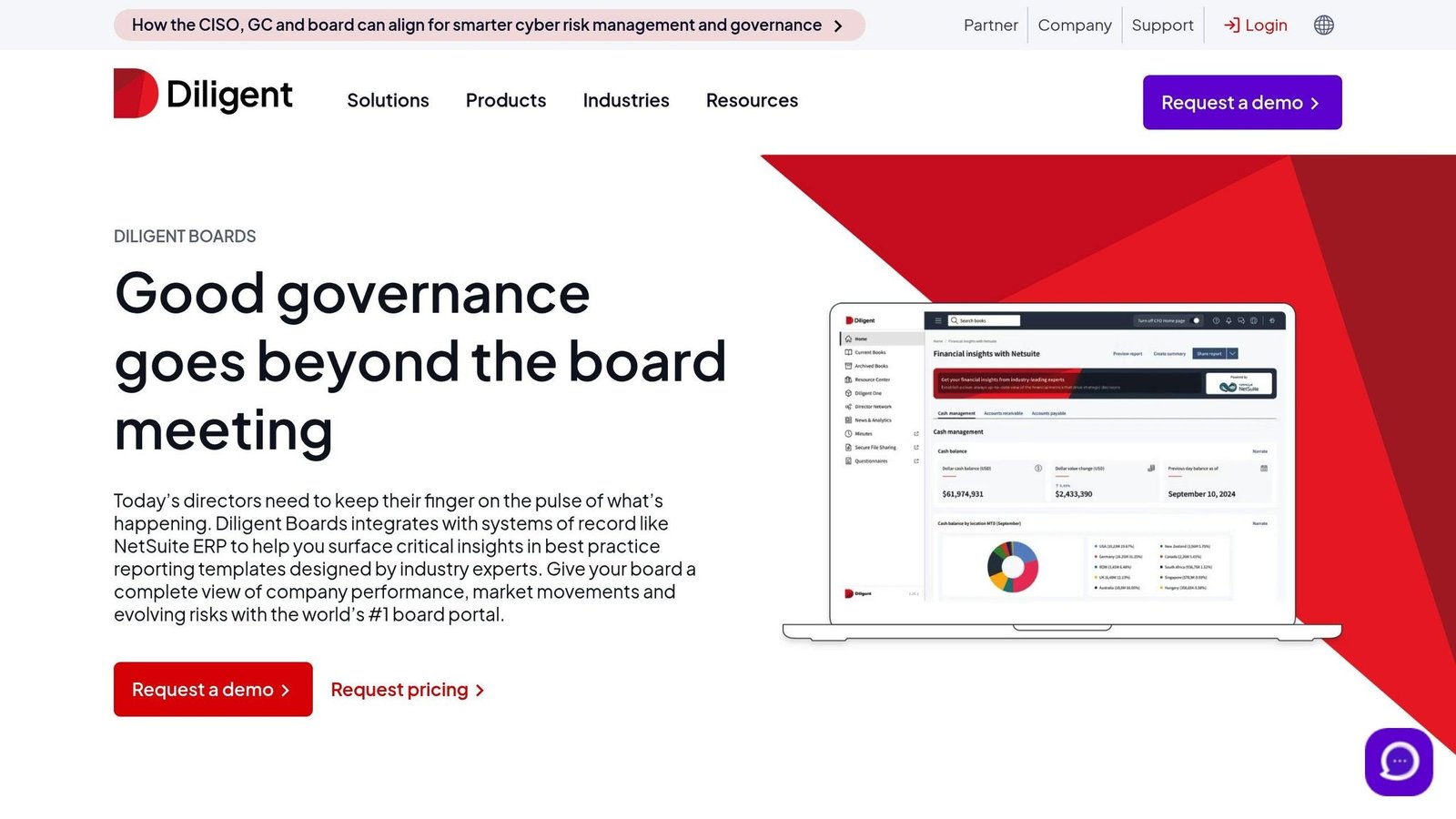The width and height of the screenshot is (1456, 819).
Task: Click the $2,433,390 value change figure
Action: [1074, 494]
